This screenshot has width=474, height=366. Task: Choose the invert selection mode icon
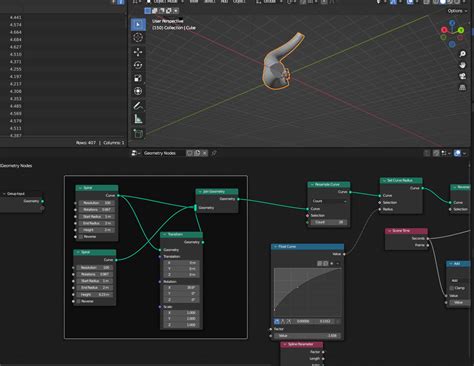click(x=169, y=11)
